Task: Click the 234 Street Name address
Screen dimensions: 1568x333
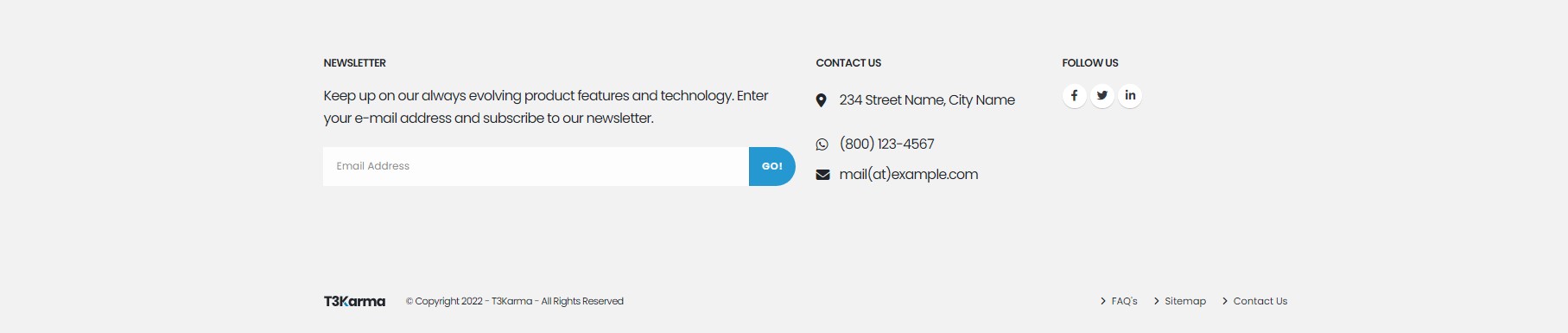Action: click(x=927, y=100)
